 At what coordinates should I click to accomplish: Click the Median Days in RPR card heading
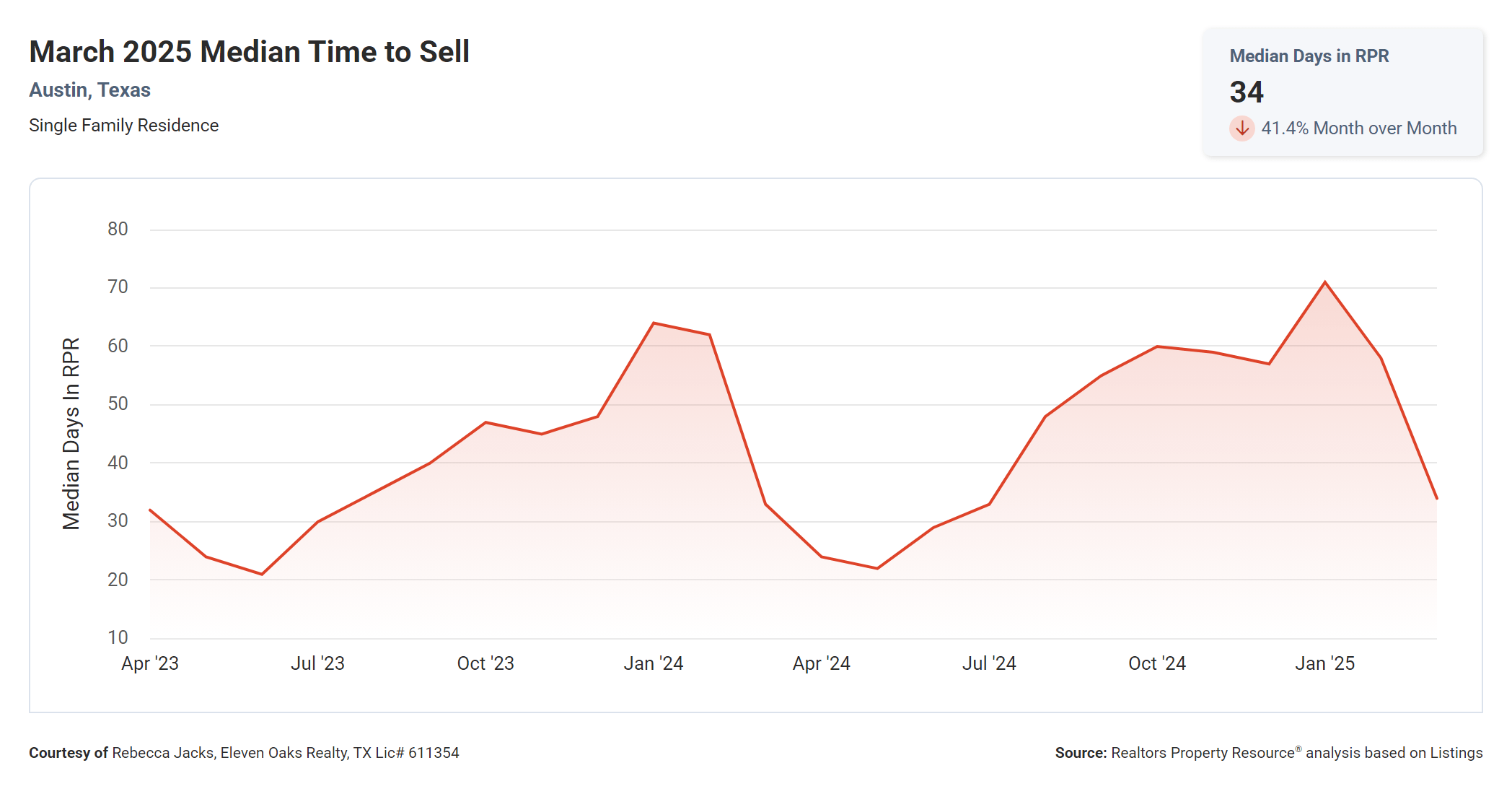(x=1309, y=56)
